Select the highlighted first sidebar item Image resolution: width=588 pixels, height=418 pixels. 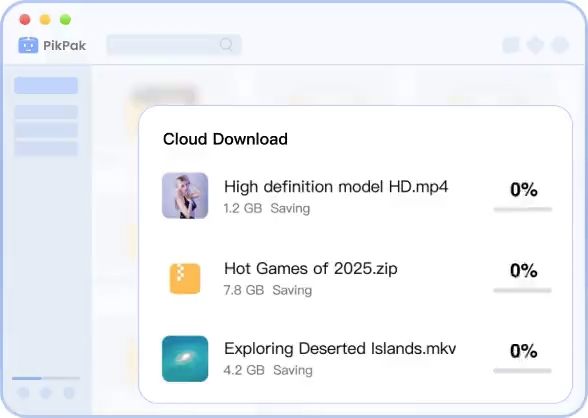pyautogui.click(x=46, y=85)
